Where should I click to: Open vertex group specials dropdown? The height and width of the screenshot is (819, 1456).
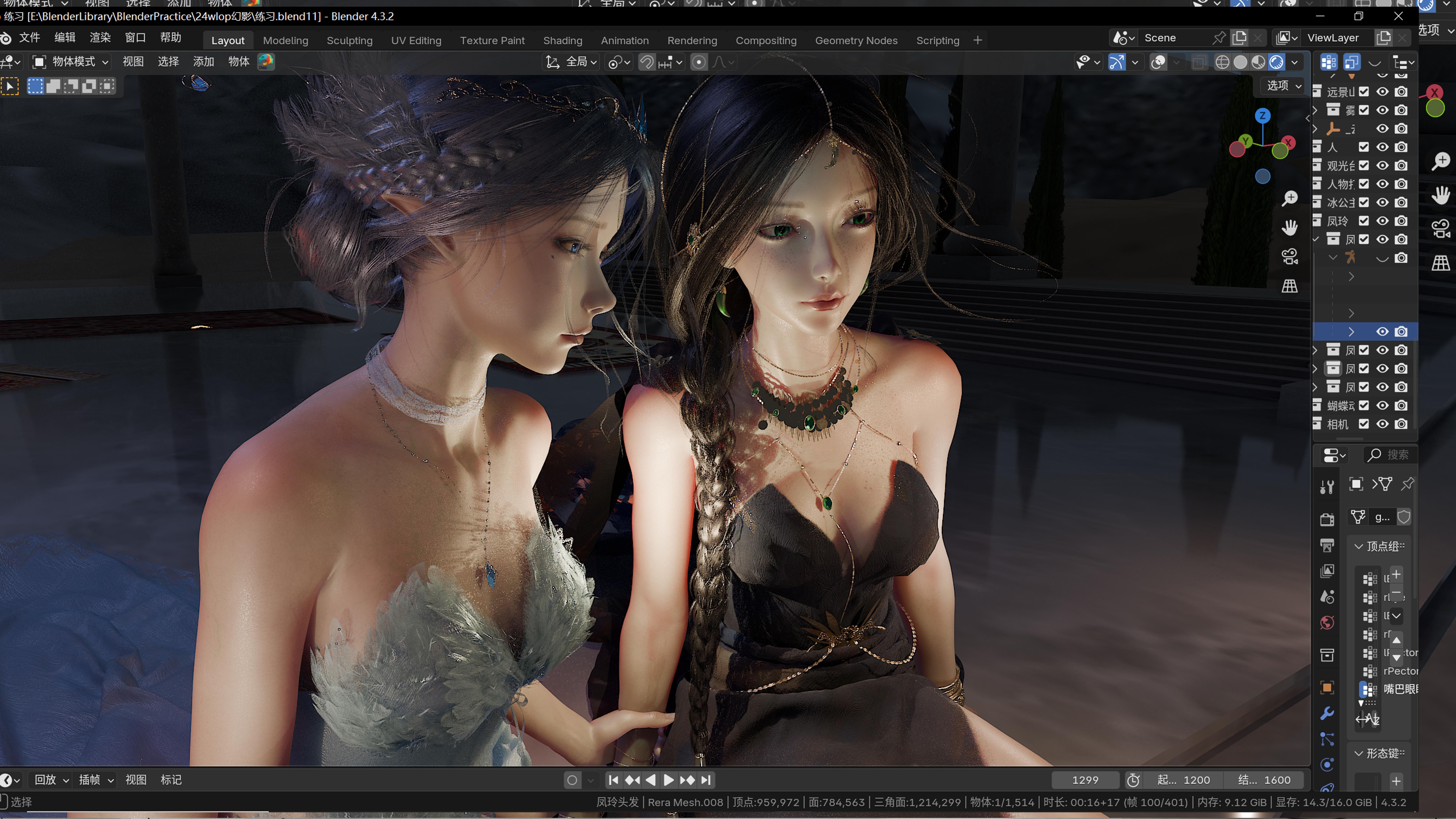point(1396,616)
